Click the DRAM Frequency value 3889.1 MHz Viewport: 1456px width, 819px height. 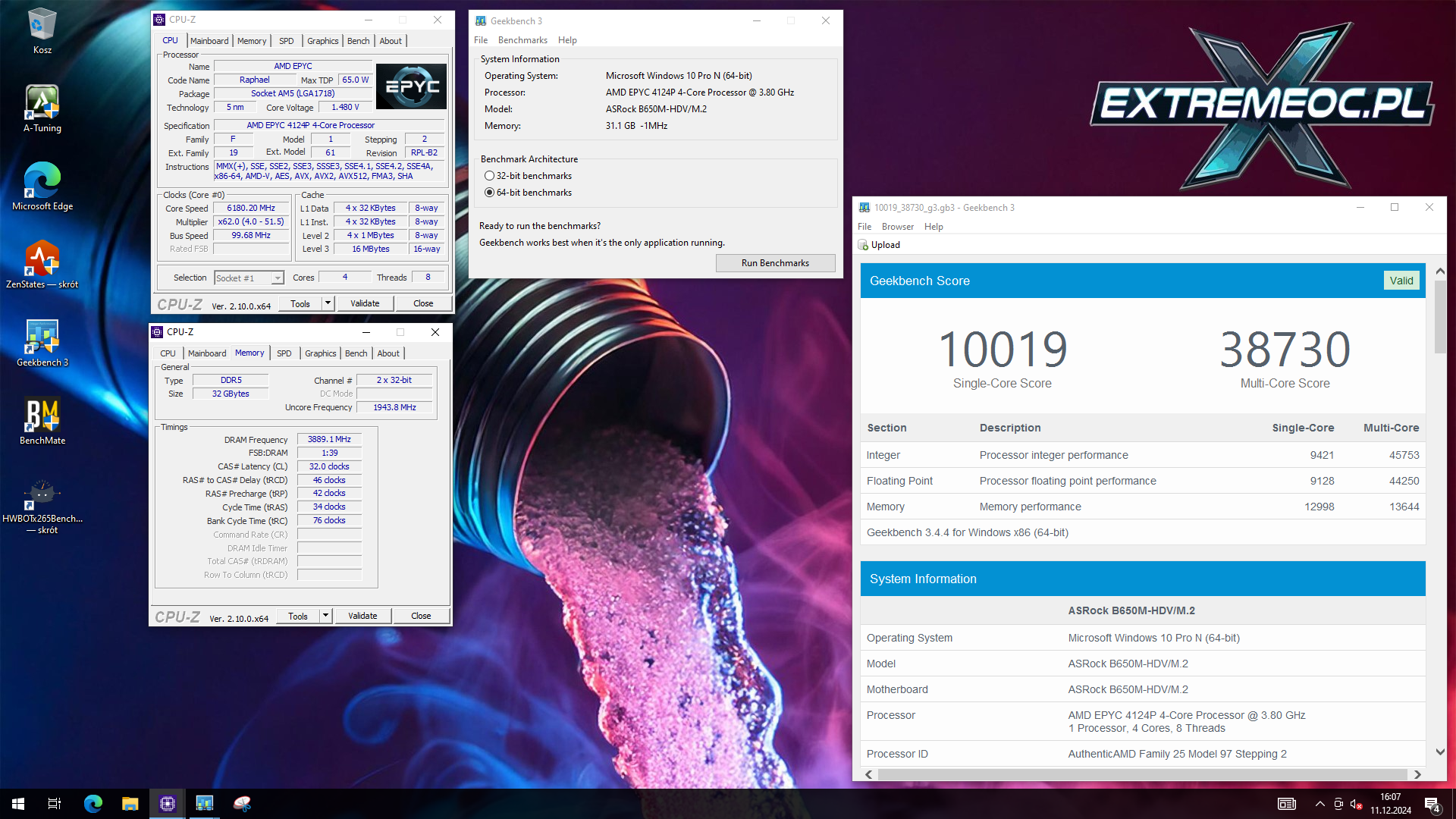coord(329,439)
